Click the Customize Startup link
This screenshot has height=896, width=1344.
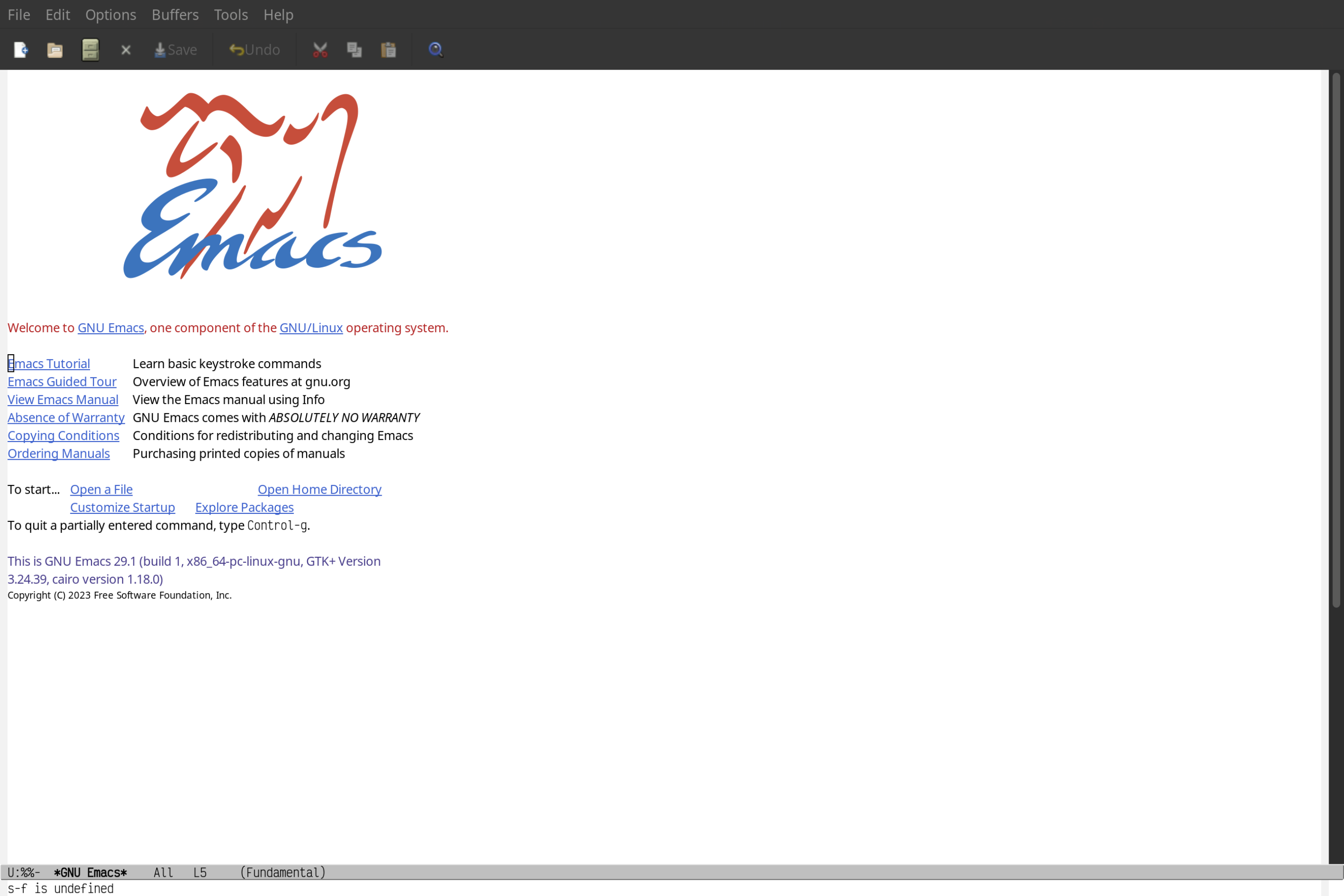122,507
